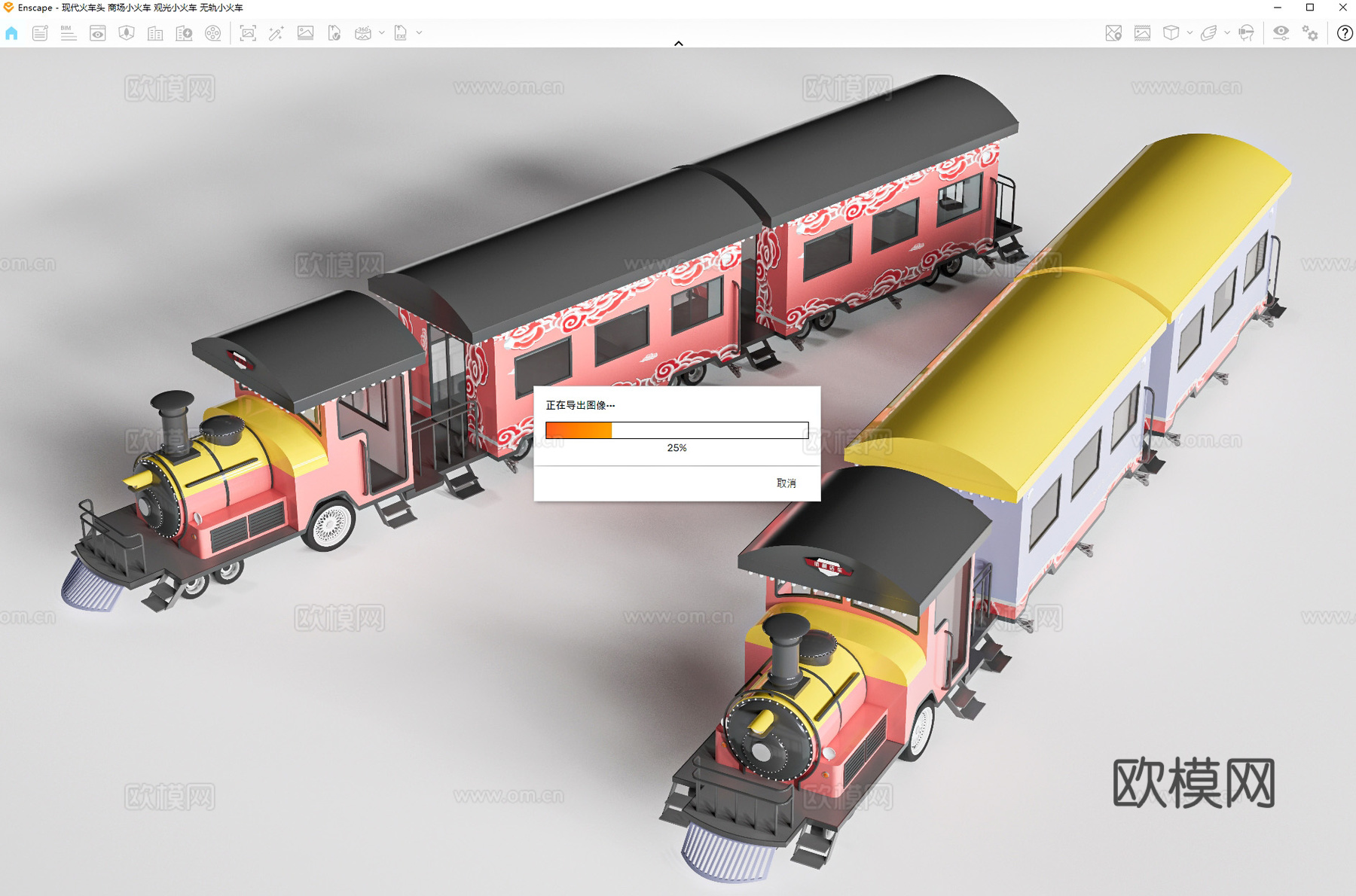Collapse the toolbar using the top chevron
Viewport: 1356px width, 896px height.
[678, 44]
